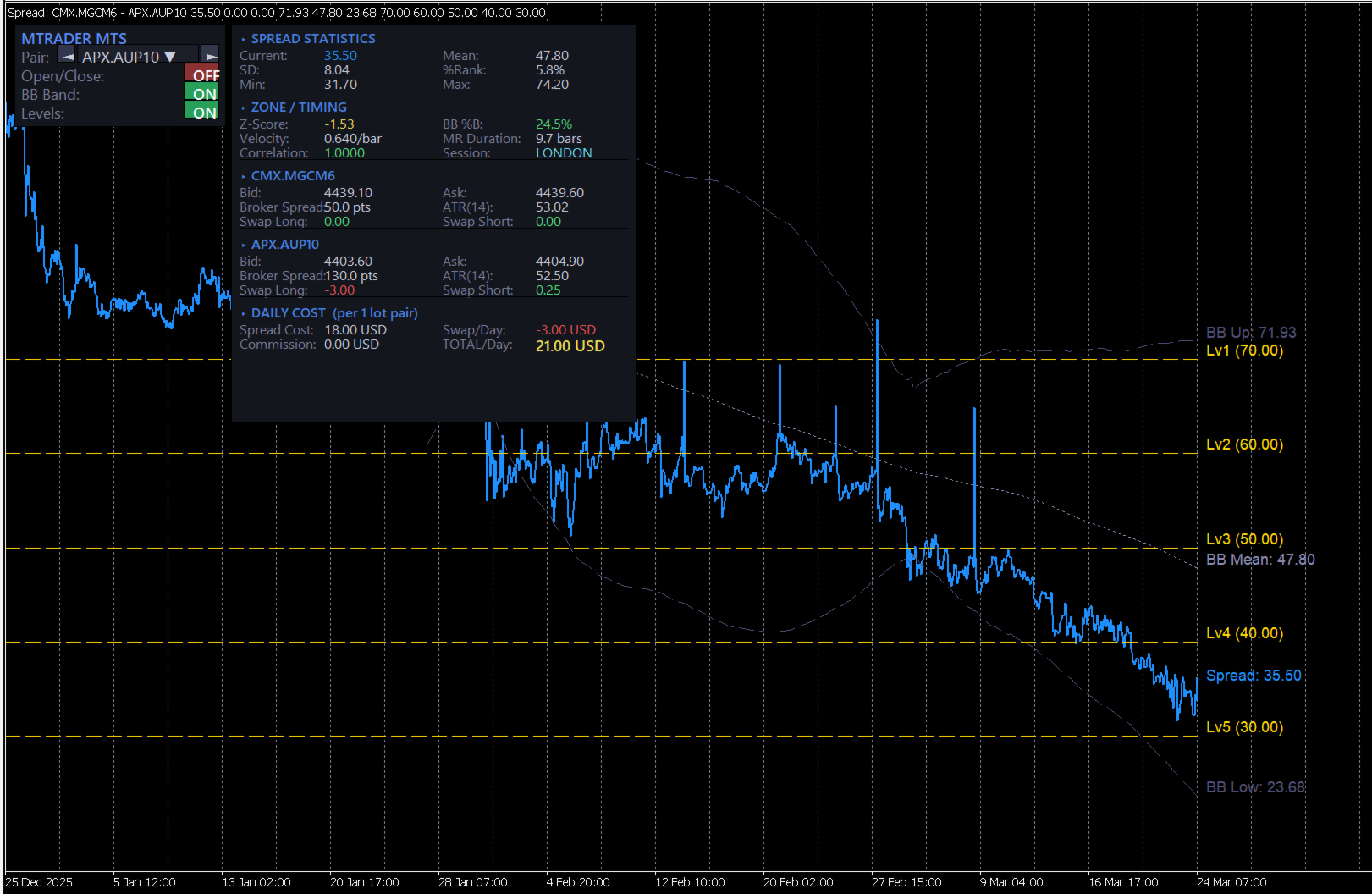Click the MTRADER MTS panel title
This screenshot has height=894, width=1372.
[x=74, y=38]
